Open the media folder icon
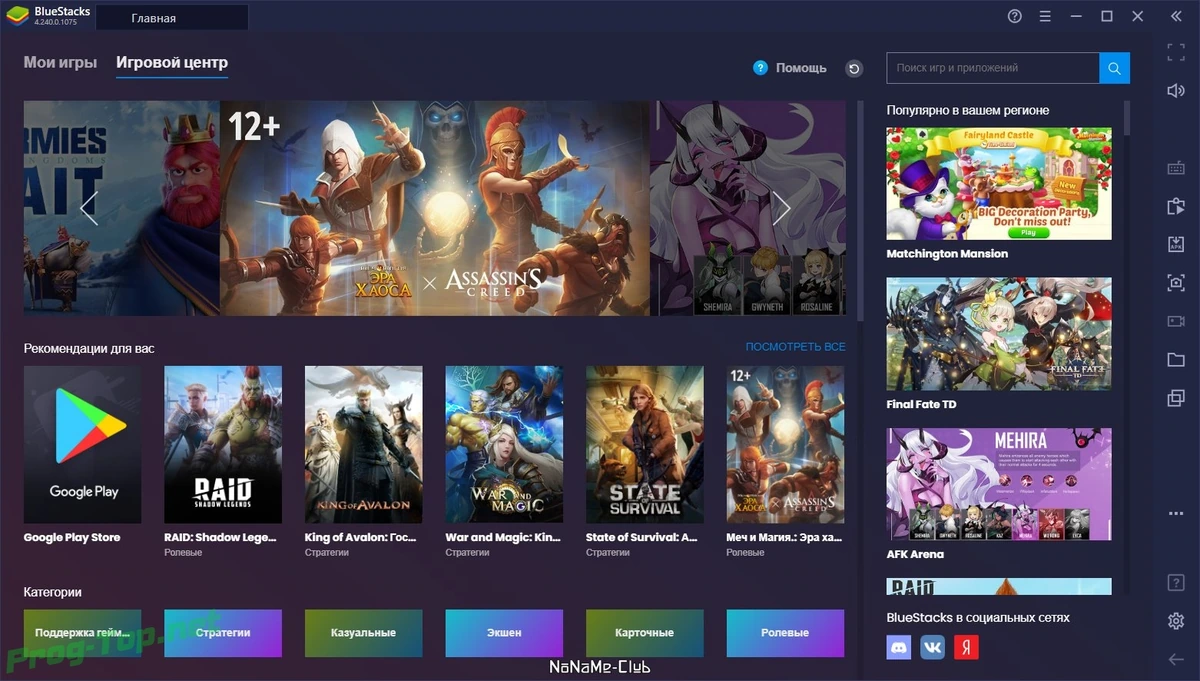The width and height of the screenshot is (1200, 681). coord(1176,359)
